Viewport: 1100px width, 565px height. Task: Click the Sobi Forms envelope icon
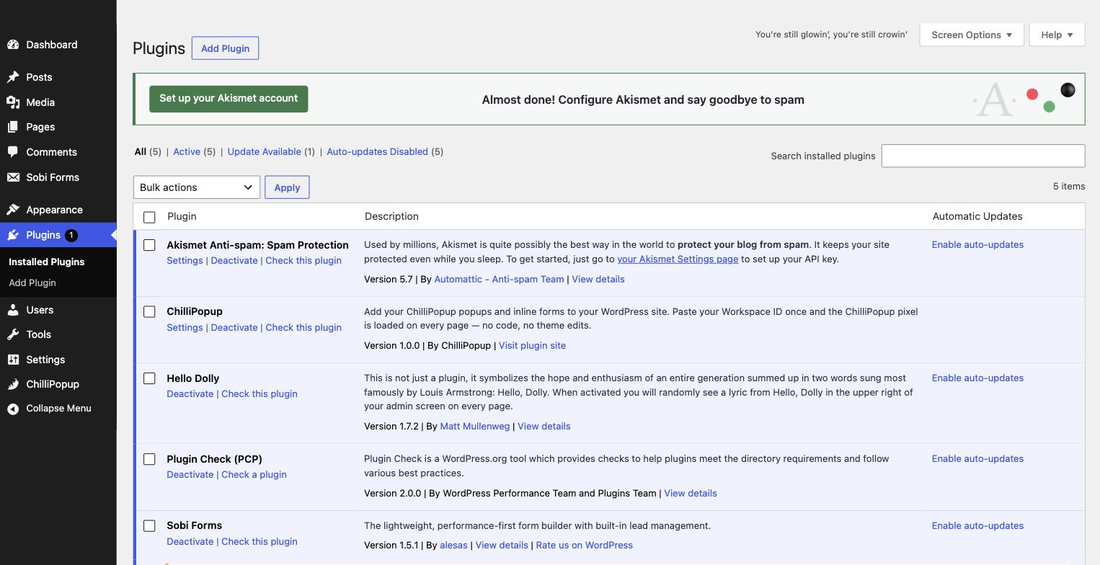tap(13, 178)
